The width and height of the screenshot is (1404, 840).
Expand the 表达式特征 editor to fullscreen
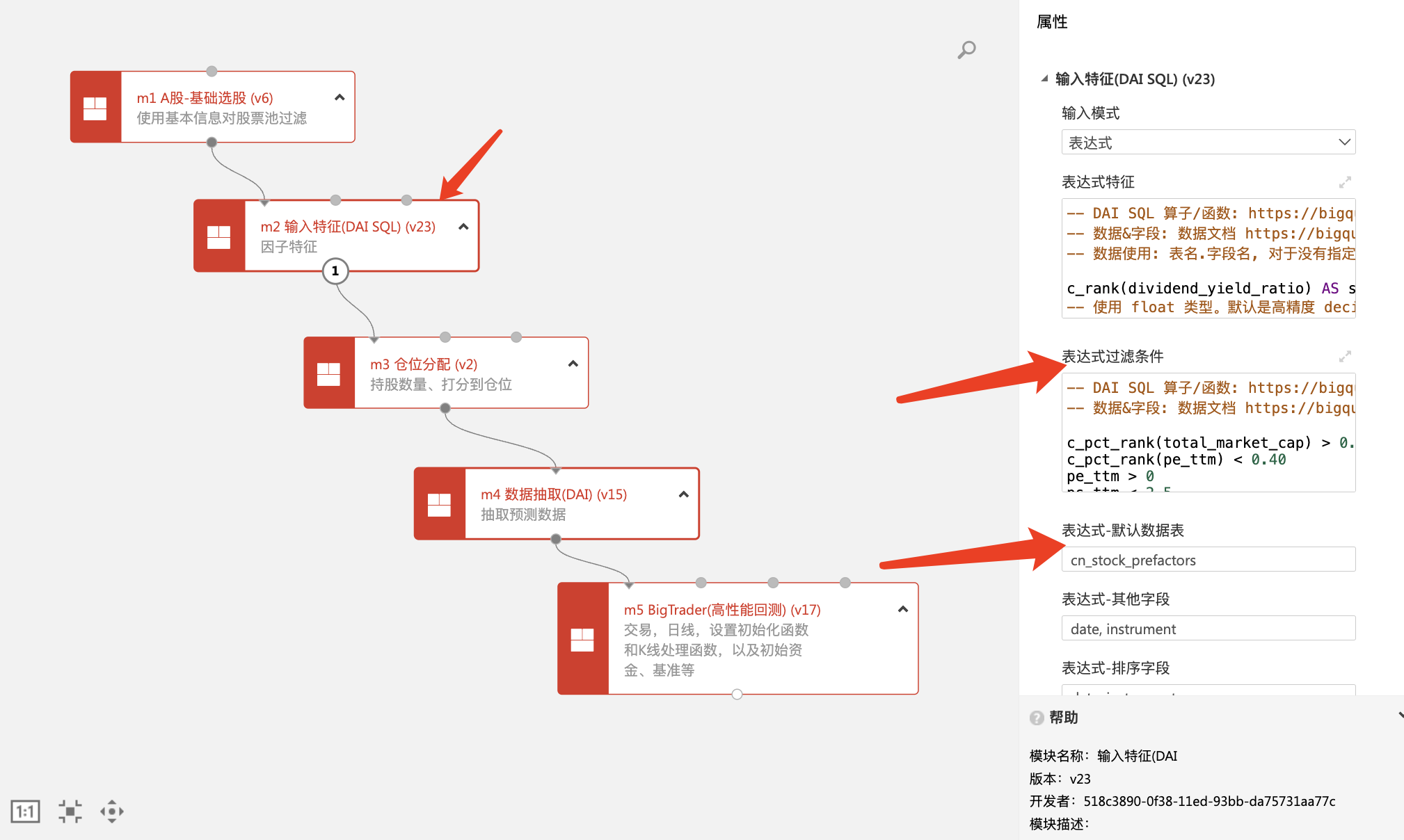(x=1345, y=182)
